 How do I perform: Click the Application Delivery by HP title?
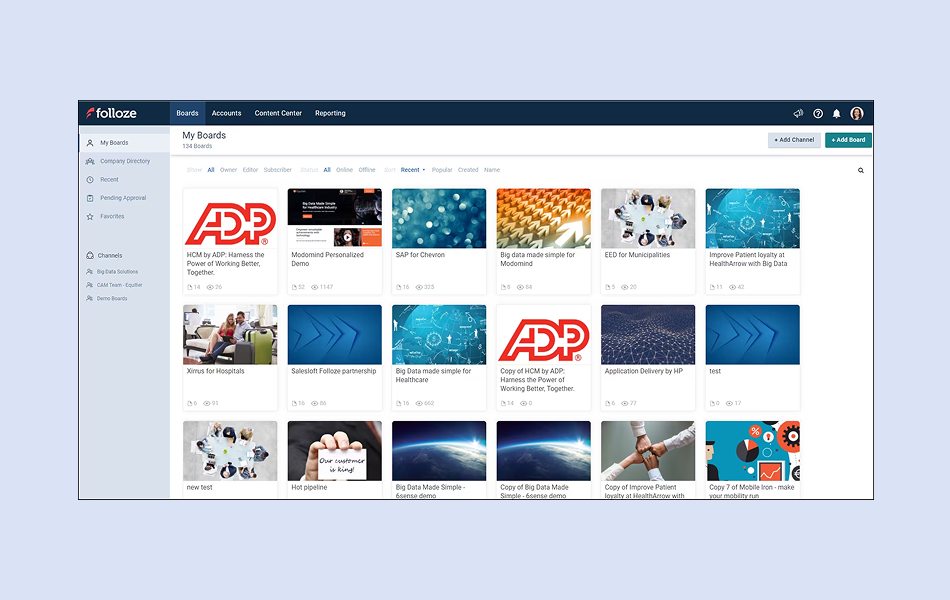pyautogui.click(x=643, y=372)
